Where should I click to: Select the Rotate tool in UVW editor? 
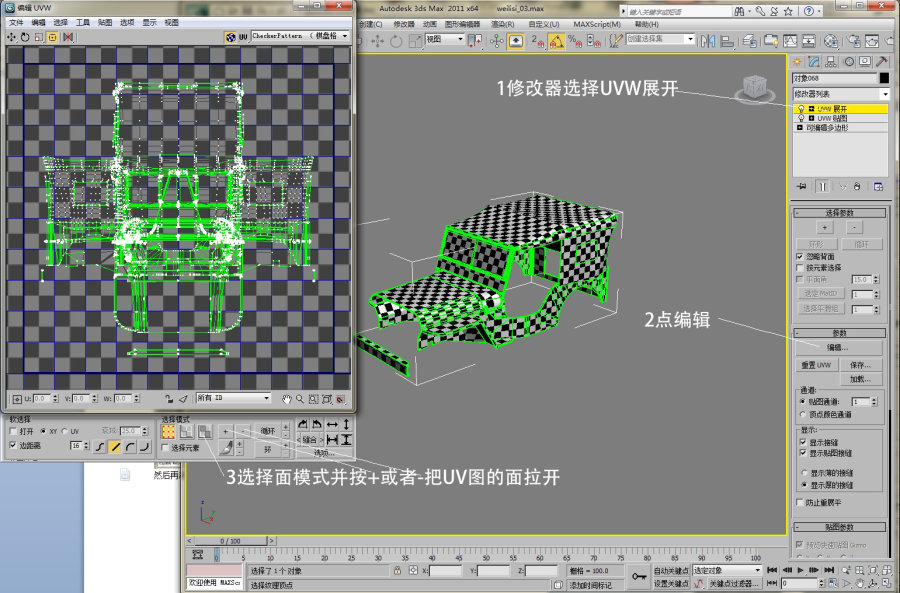pyautogui.click(x=25, y=36)
